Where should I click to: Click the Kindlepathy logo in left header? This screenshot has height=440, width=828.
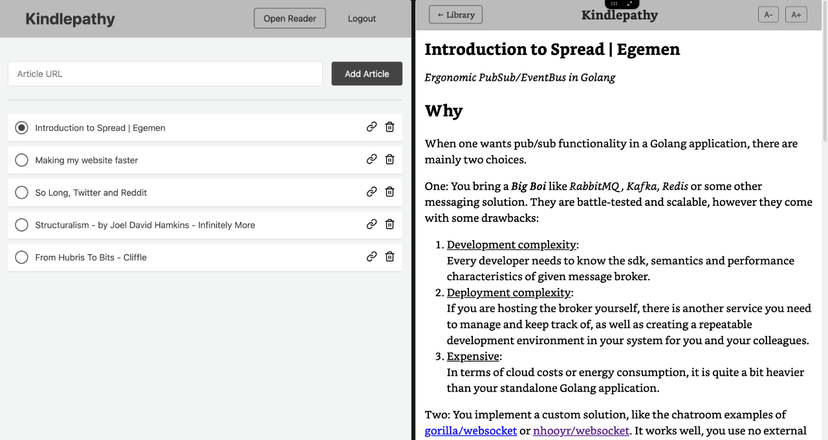[x=70, y=19]
